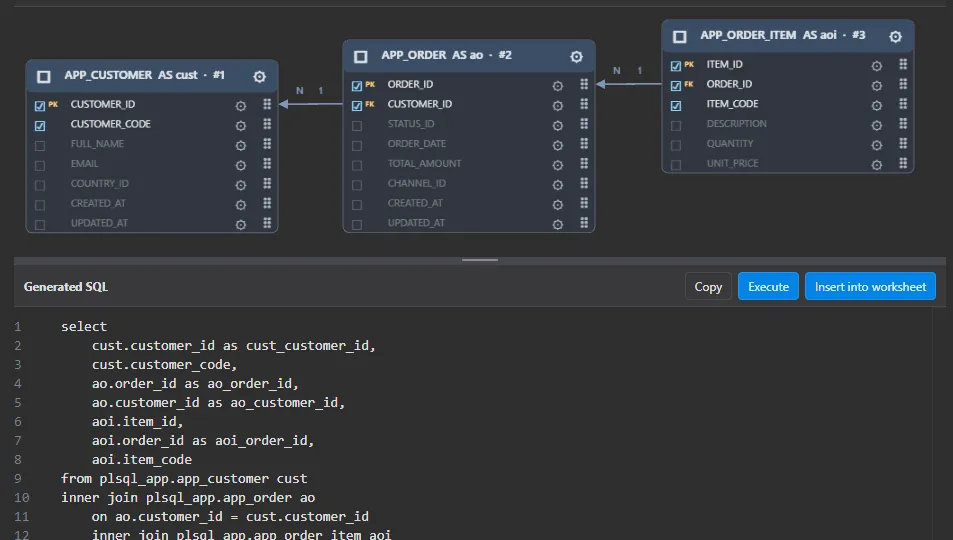This screenshot has height=540, width=953.
Task: Click SQL line number 10
Action: coord(22,497)
